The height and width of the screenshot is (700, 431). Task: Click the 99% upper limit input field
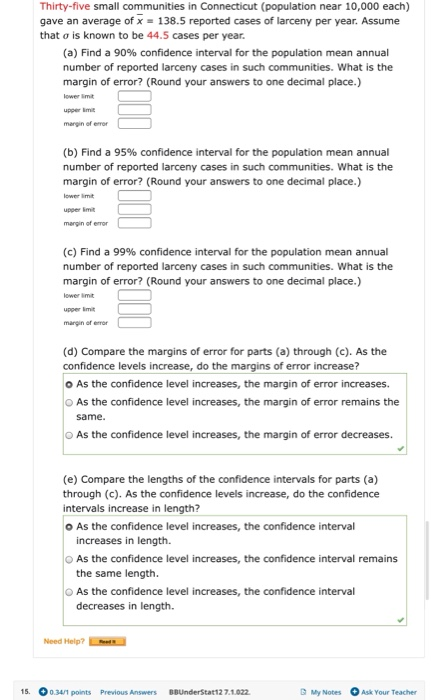(x=134, y=309)
